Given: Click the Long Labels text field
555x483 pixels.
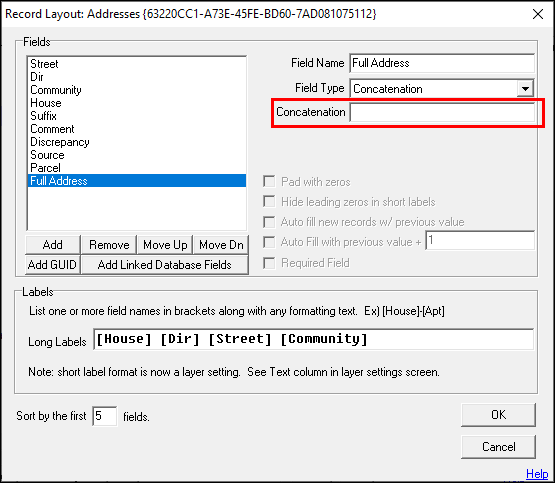Looking at the screenshot, I should pos(314,339).
